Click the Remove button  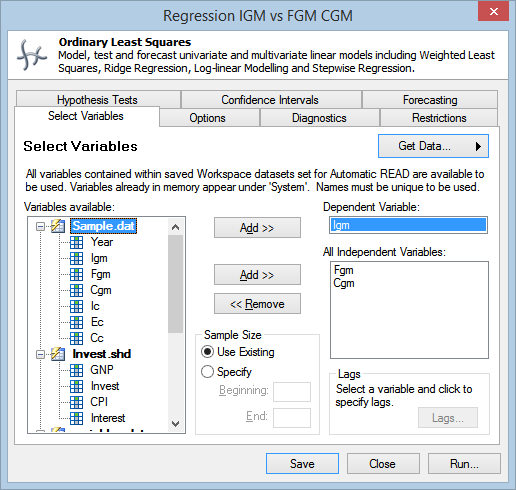click(257, 304)
